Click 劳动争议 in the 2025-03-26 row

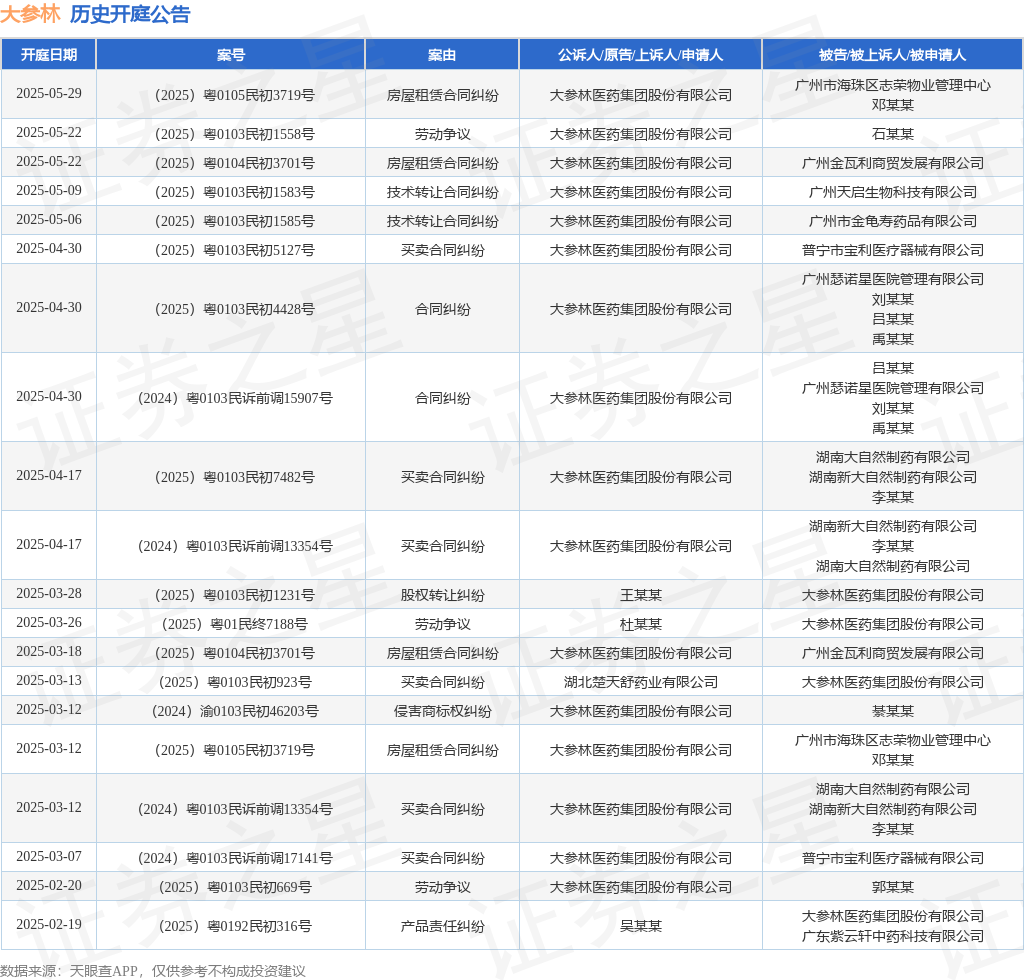[443, 624]
